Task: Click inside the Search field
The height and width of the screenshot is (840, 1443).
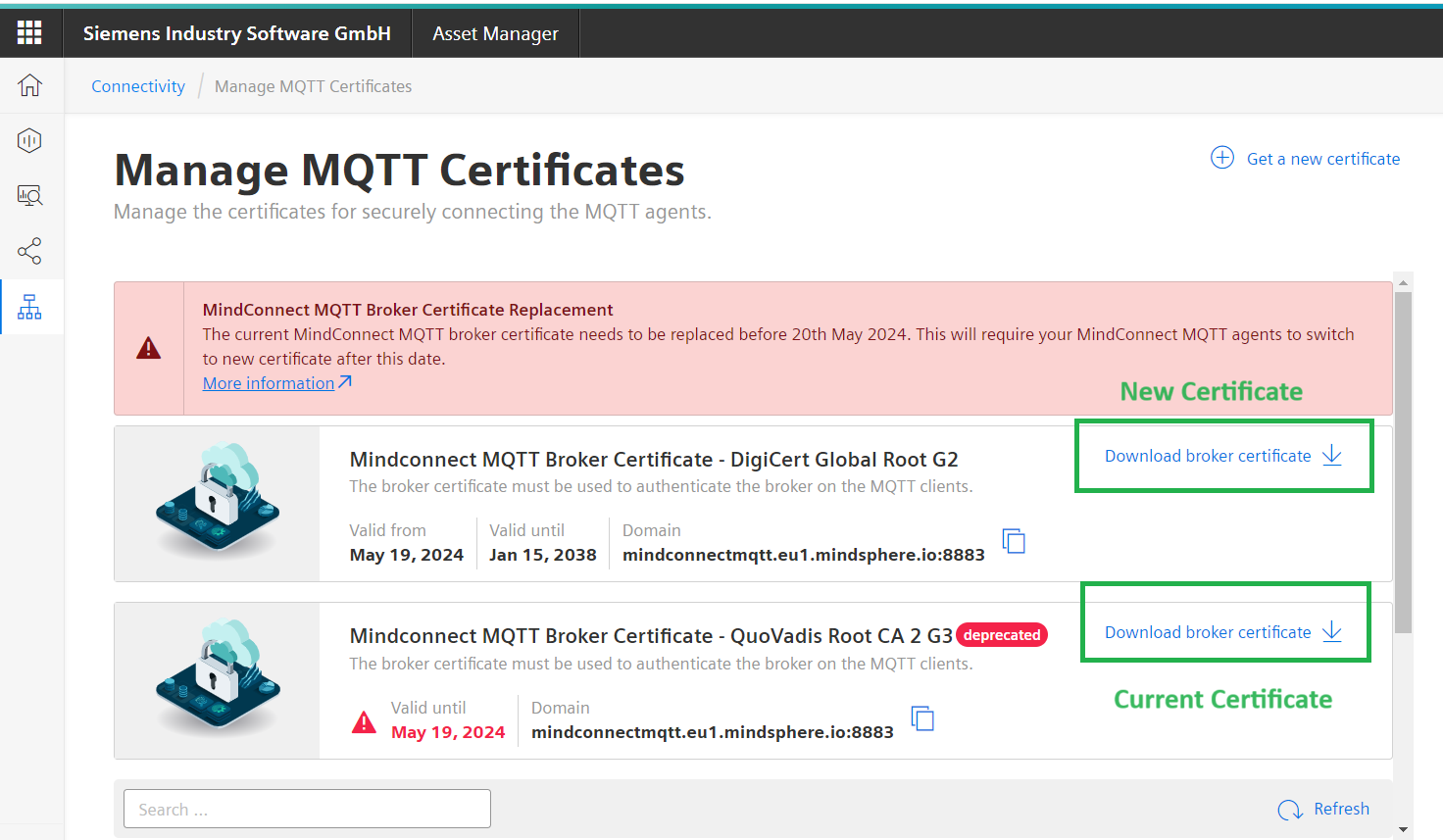Action: [307, 808]
